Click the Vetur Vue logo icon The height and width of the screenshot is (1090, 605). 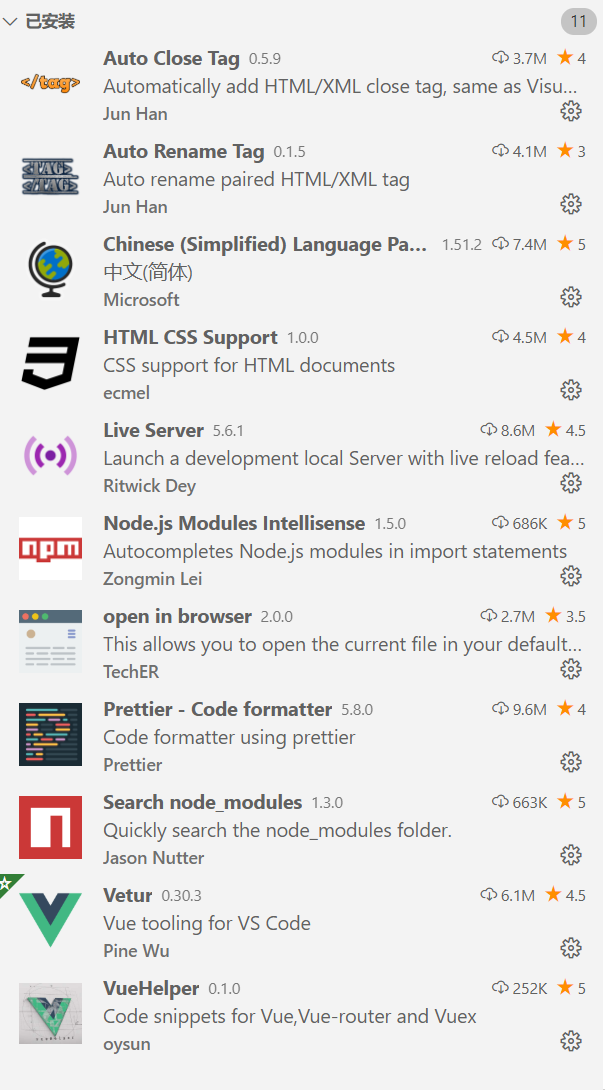(50, 920)
